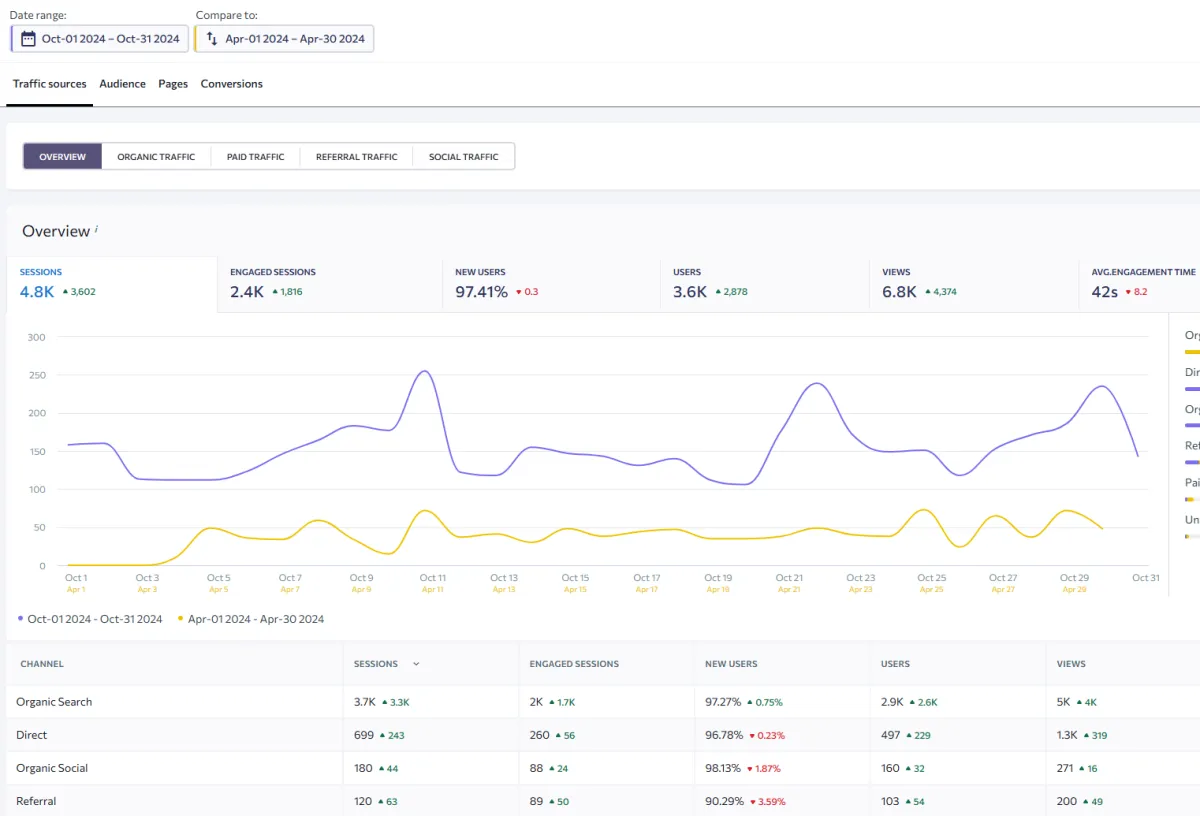Image resolution: width=1200 pixels, height=816 pixels.
Task: Open the Oct-01 2024 date range picker
Action: coord(100,39)
